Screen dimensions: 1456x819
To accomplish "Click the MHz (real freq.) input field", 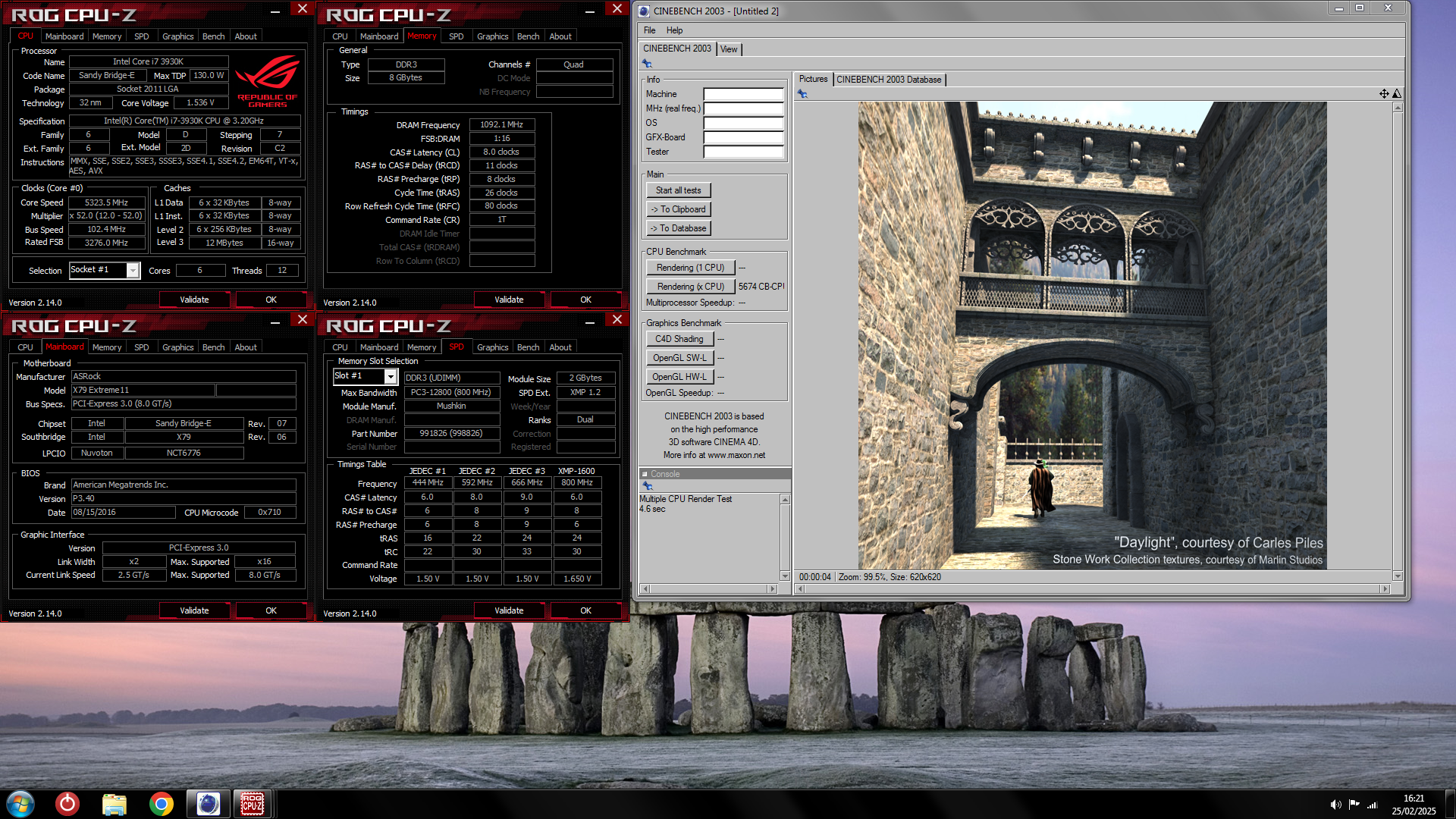I will pyautogui.click(x=743, y=108).
